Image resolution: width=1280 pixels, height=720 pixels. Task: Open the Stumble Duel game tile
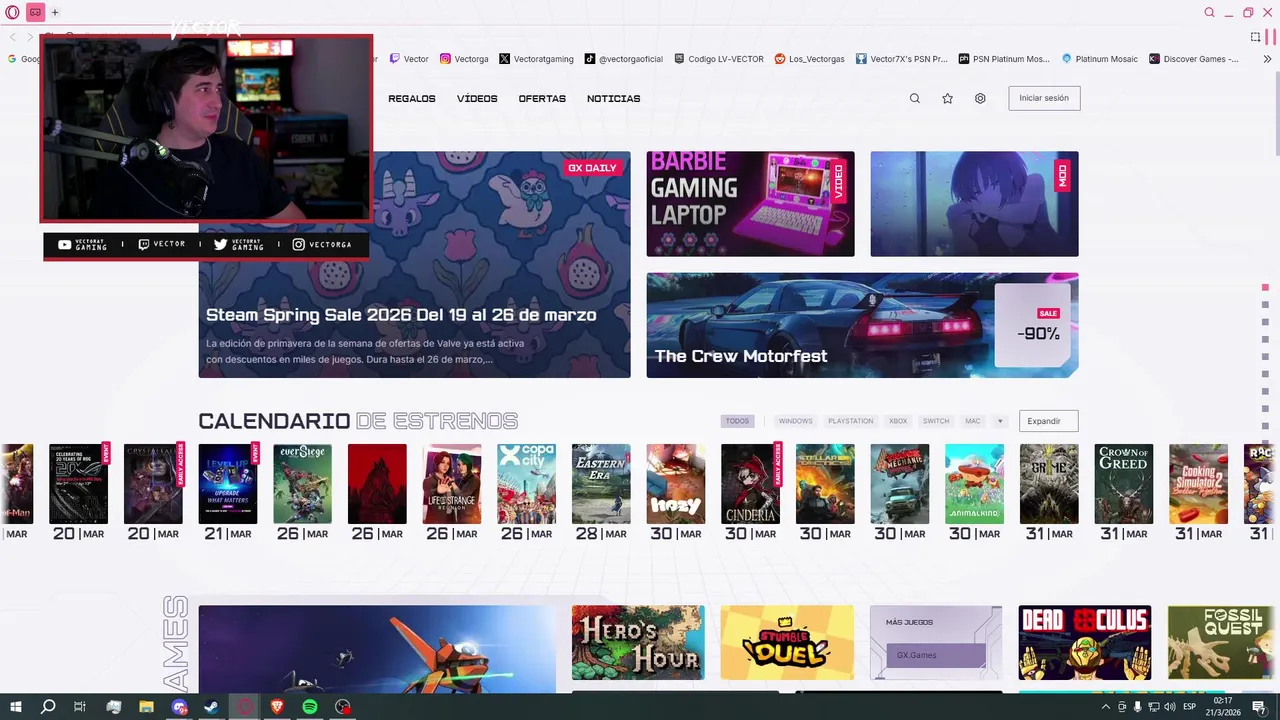tap(787, 642)
